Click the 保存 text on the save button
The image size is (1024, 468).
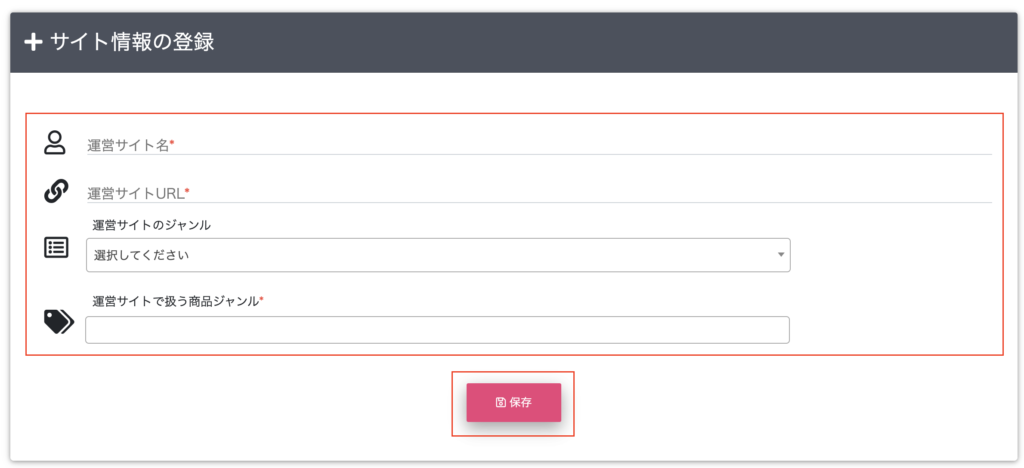520,403
